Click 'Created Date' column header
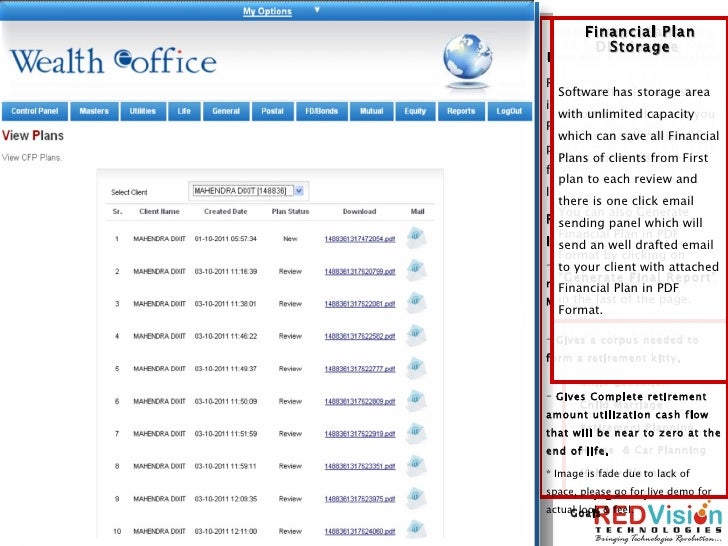 (x=226, y=211)
